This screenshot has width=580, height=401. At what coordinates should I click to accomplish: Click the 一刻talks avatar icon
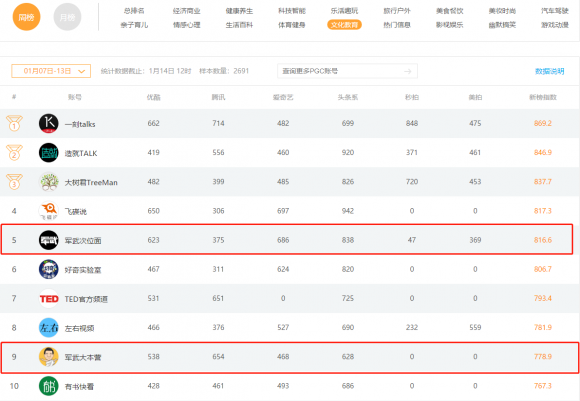[48, 124]
